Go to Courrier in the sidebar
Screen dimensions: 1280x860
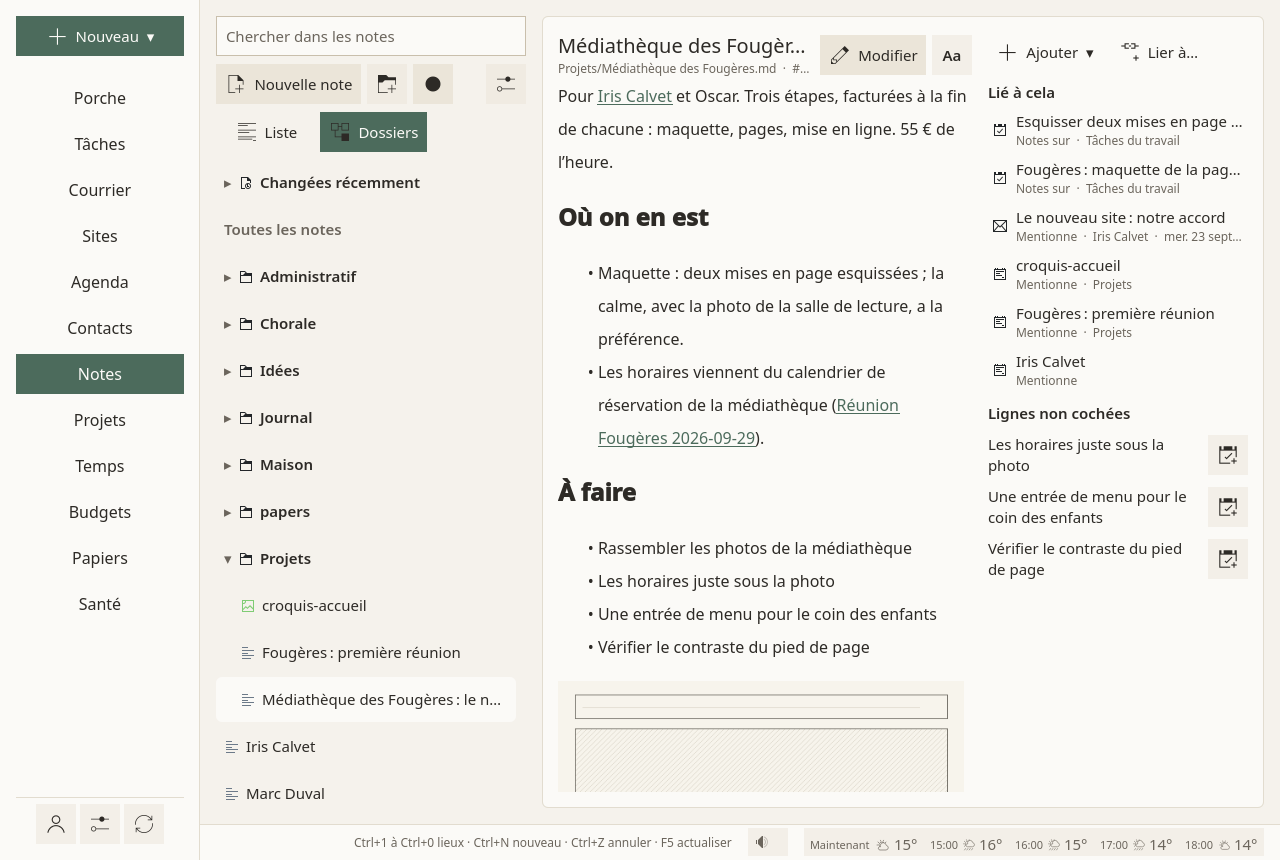pos(100,190)
